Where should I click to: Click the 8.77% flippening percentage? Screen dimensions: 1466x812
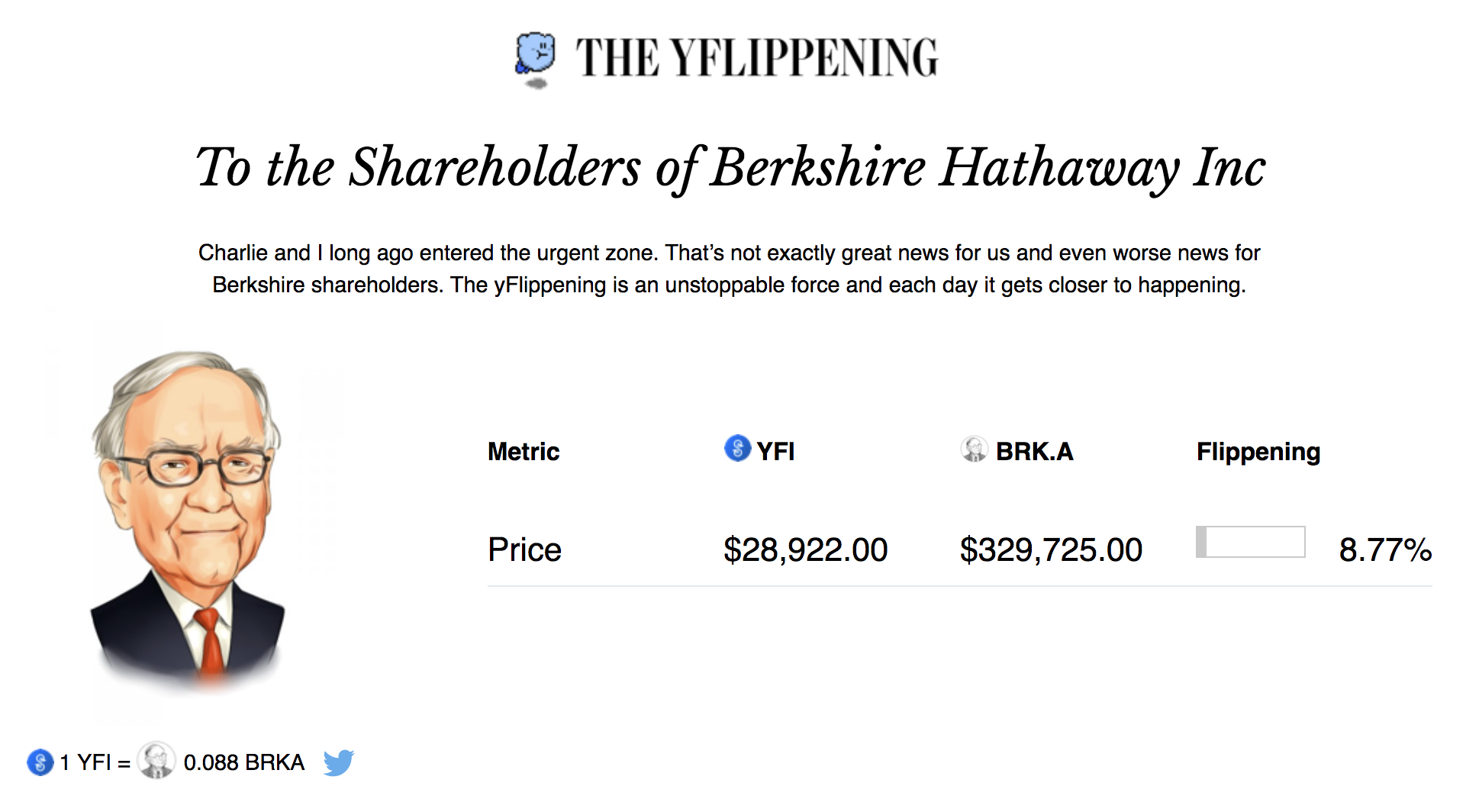(x=1386, y=550)
